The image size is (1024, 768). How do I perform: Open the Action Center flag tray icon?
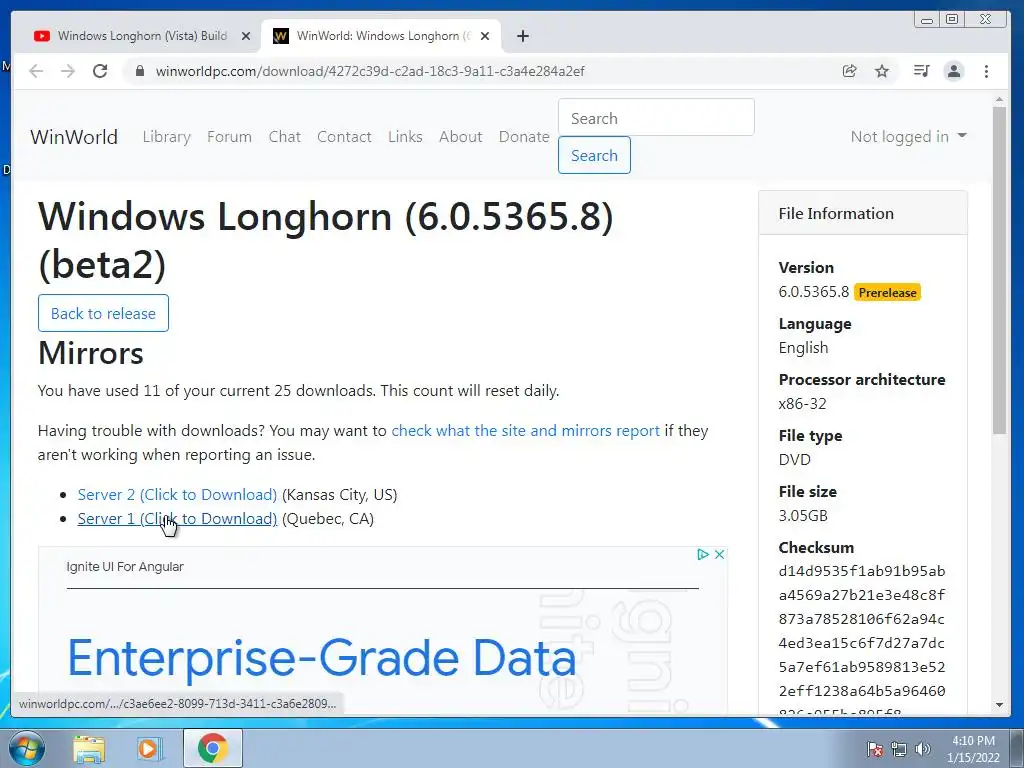click(x=874, y=749)
